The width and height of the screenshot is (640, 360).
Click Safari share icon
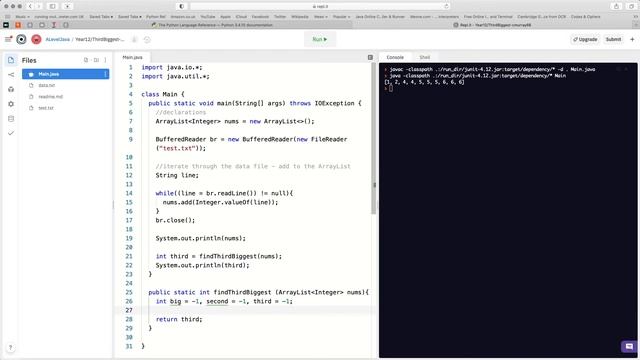pyautogui.click(x=616, y=7)
